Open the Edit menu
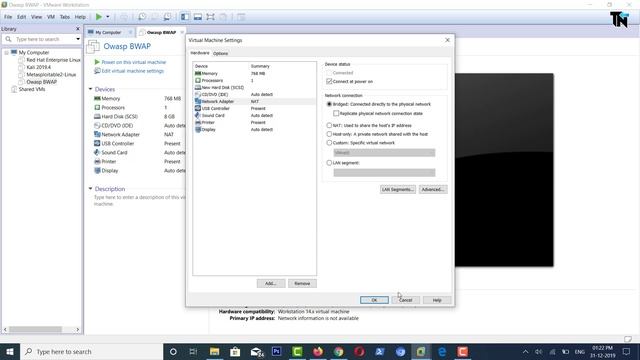Viewport: 640px width, 360px height. point(22,17)
